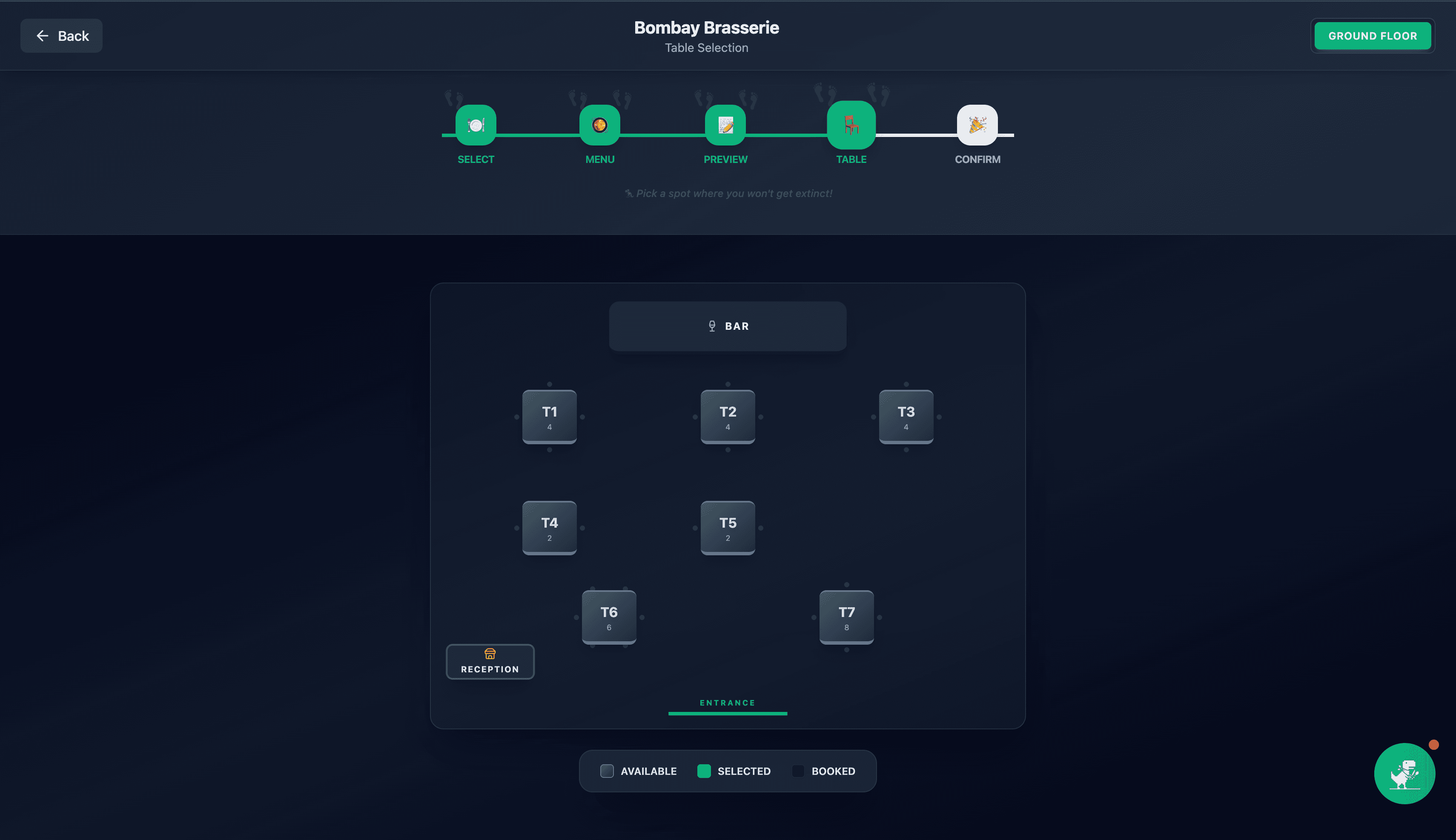The height and width of the screenshot is (840, 1456).
Task: Click the party popper icon on the Confirm step
Action: (x=977, y=124)
